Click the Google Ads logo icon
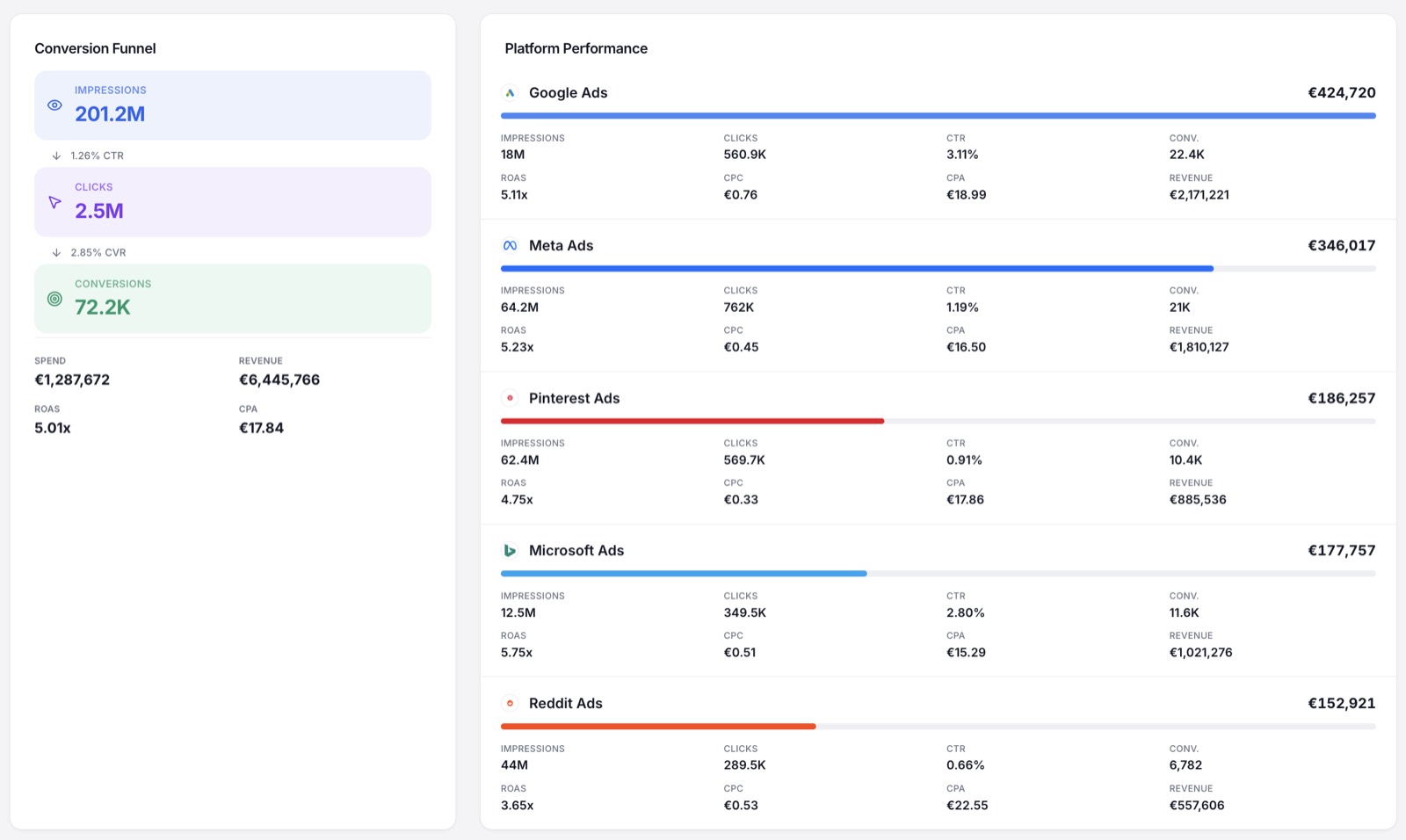This screenshot has height=840, width=1406. click(510, 92)
